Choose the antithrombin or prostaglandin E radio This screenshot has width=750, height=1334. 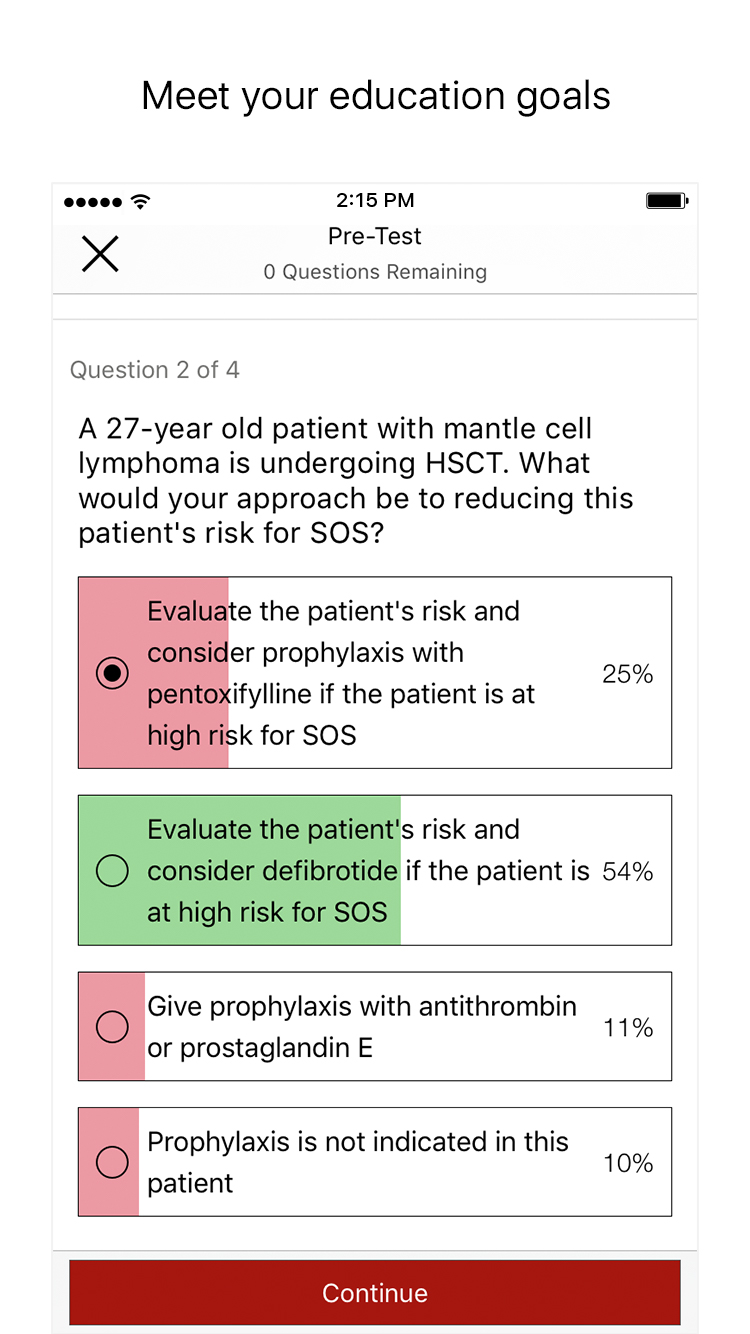[x=112, y=1026]
